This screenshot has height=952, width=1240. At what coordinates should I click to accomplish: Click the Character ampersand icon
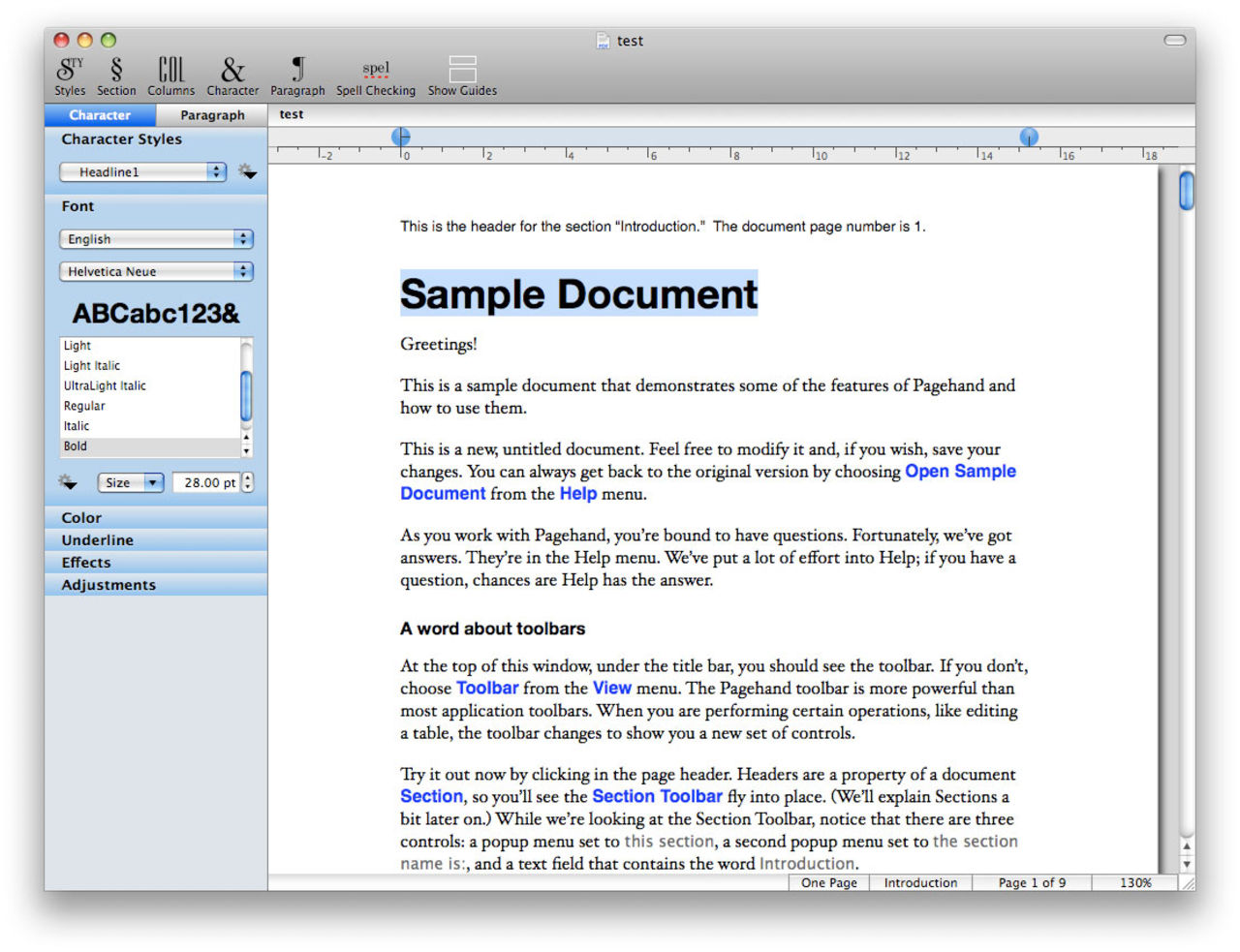(x=232, y=76)
